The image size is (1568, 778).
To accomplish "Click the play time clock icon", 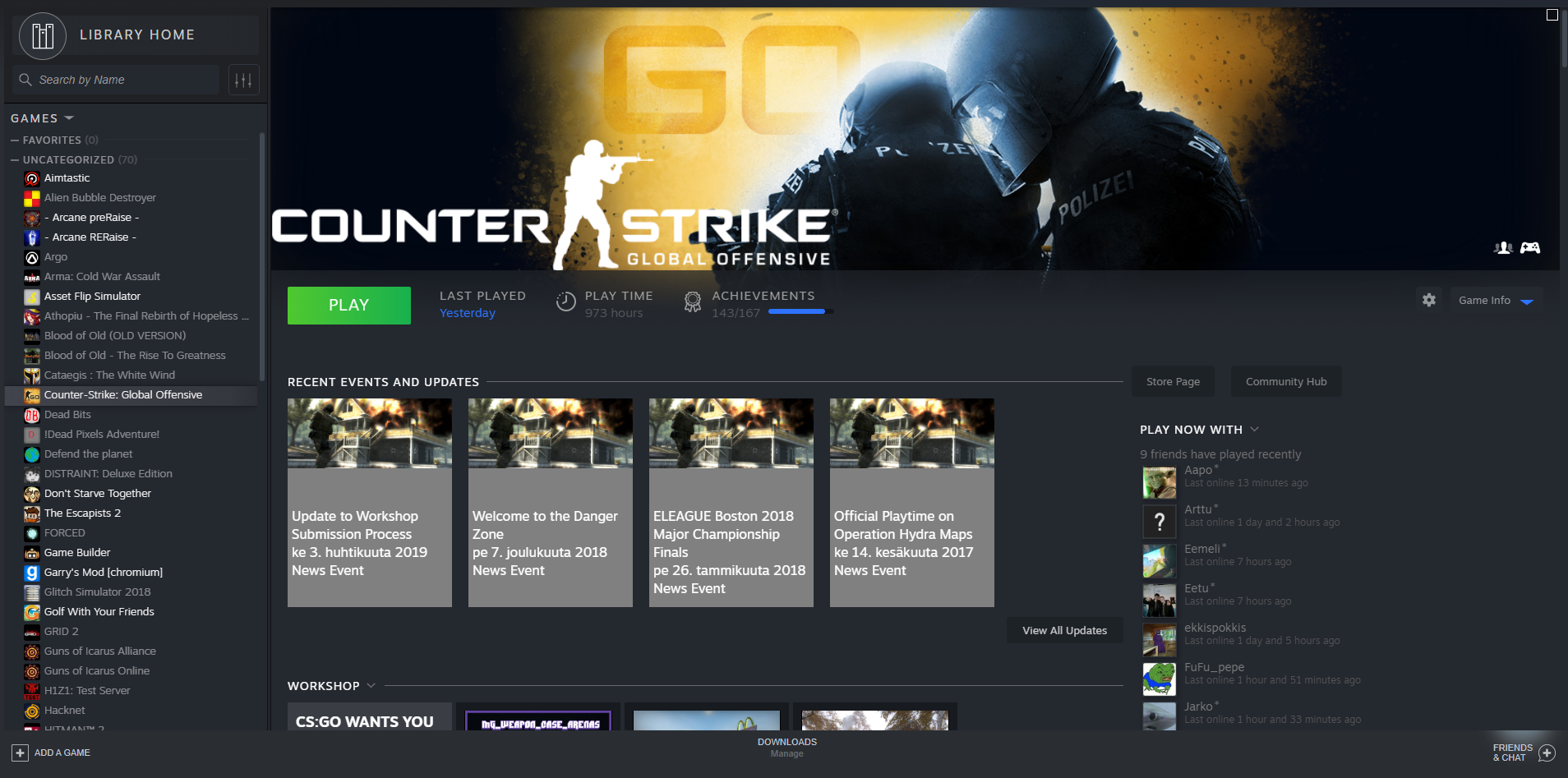I will click(565, 302).
